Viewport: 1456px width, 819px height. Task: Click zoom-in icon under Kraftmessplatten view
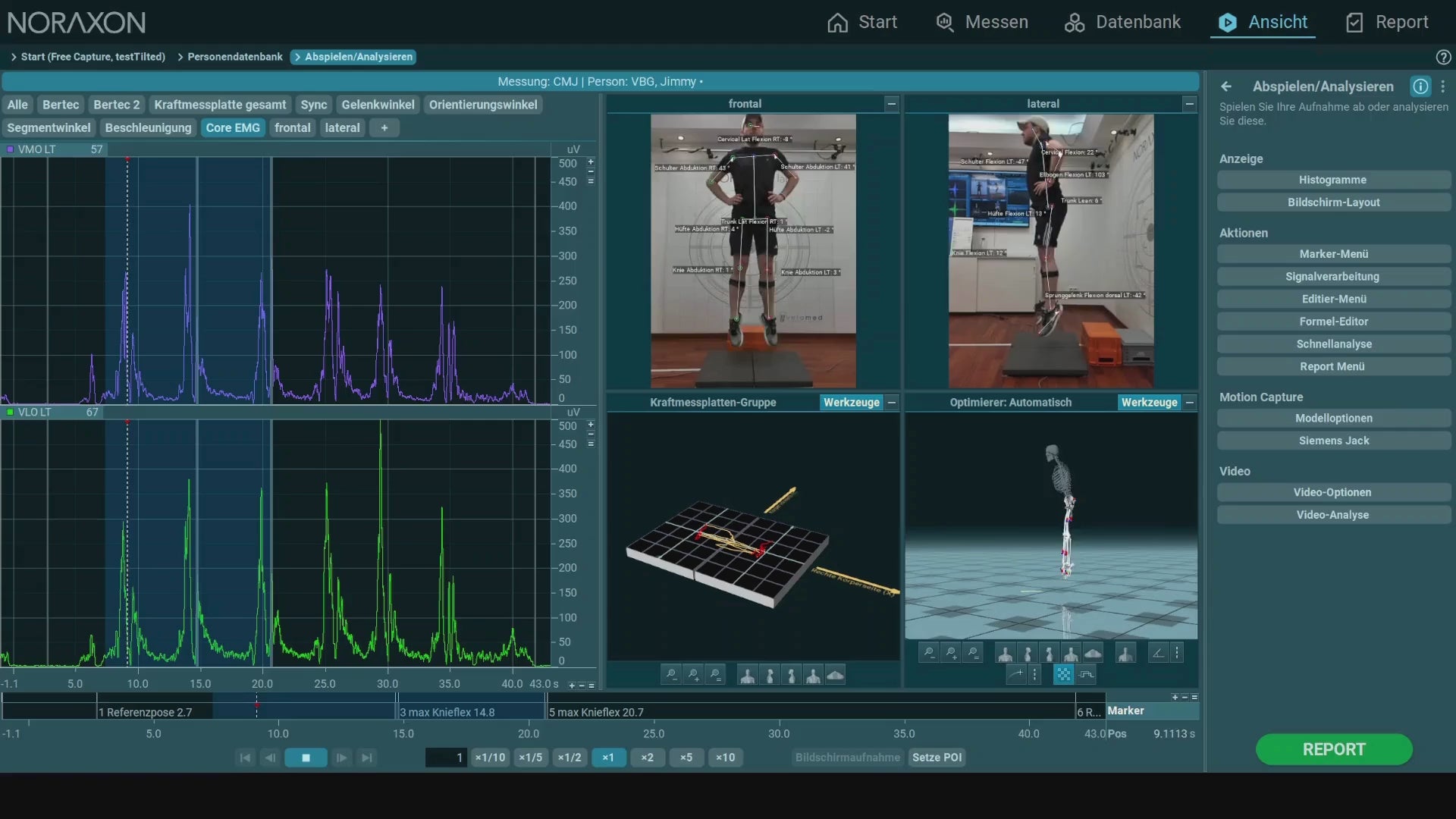pyautogui.click(x=693, y=674)
